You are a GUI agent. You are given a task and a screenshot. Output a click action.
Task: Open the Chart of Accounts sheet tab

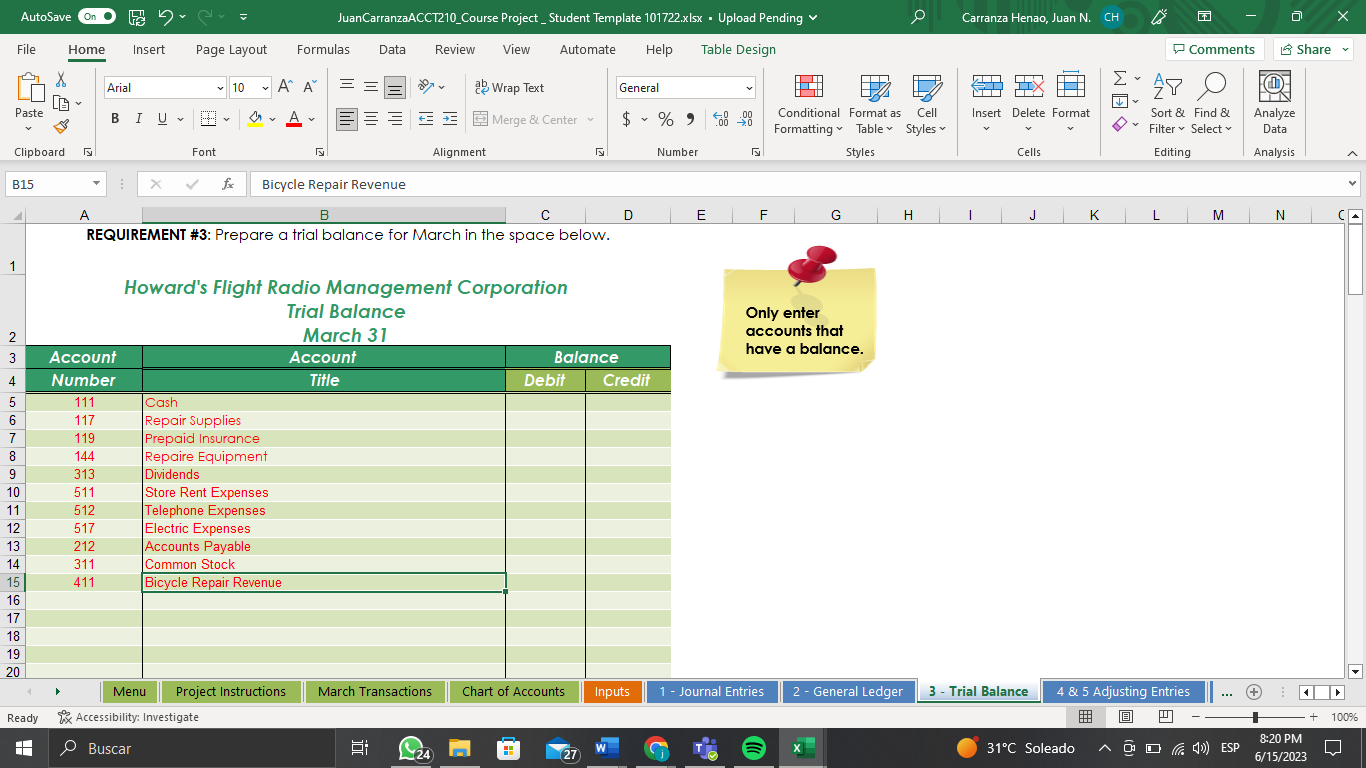(x=513, y=691)
